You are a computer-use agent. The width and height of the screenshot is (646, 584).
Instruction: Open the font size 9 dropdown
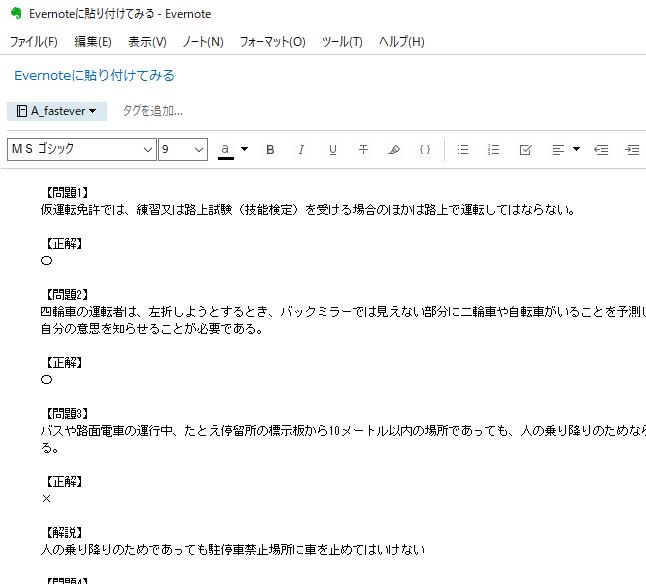pos(183,149)
